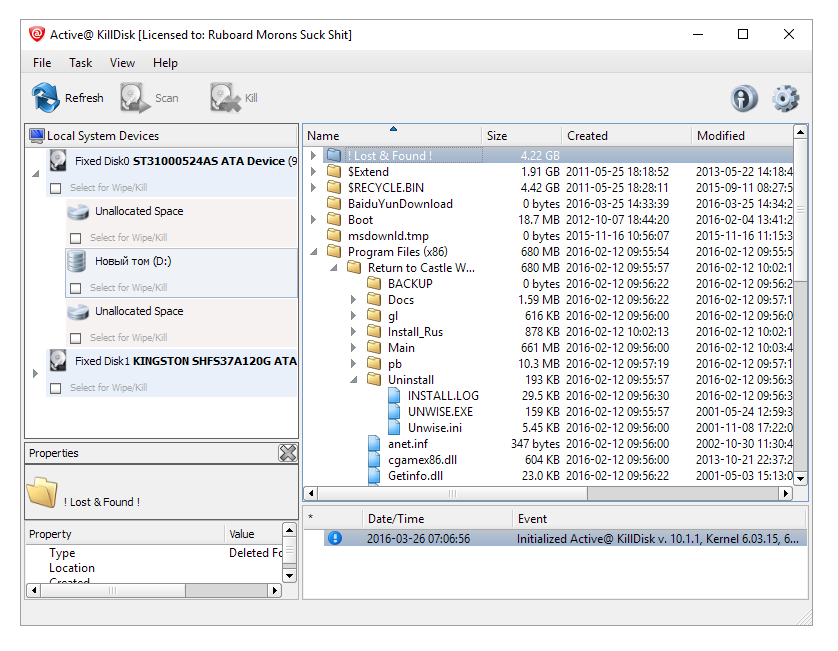Click the BACKUP folder icon
Screen dimensions: 838x651
tap(374, 283)
